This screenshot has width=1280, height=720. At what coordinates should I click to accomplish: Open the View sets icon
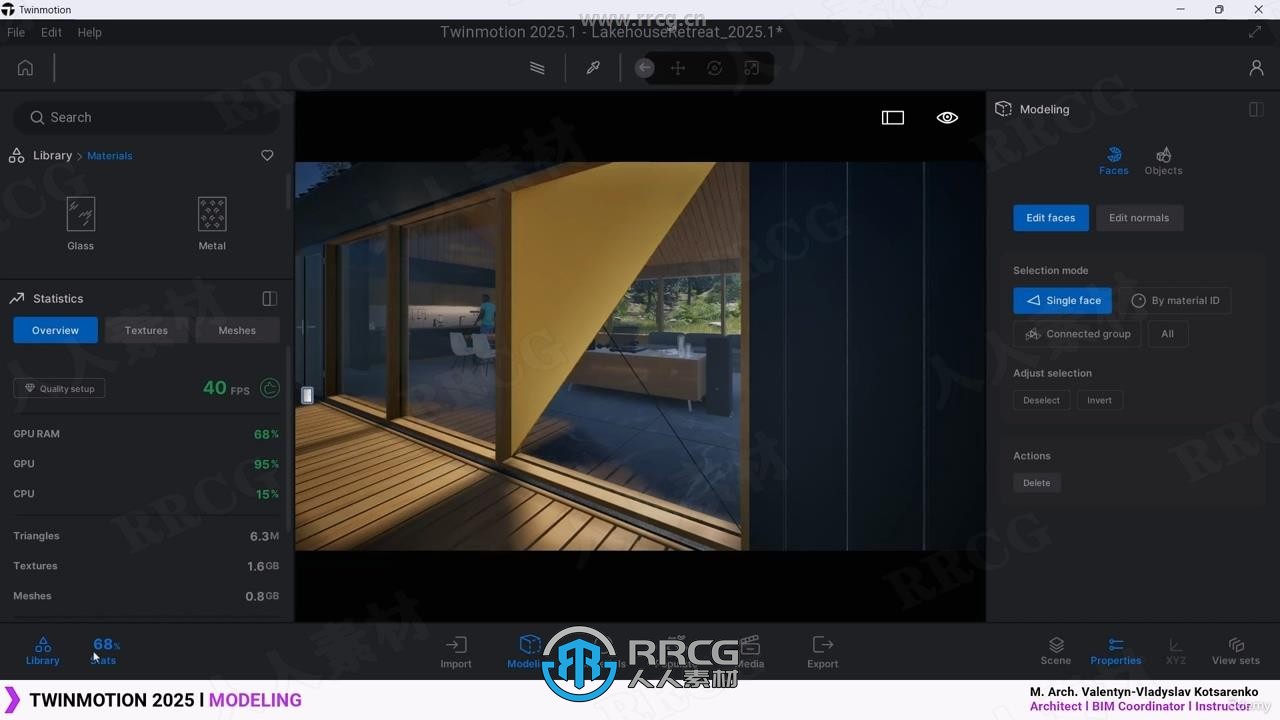pos(1236,651)
